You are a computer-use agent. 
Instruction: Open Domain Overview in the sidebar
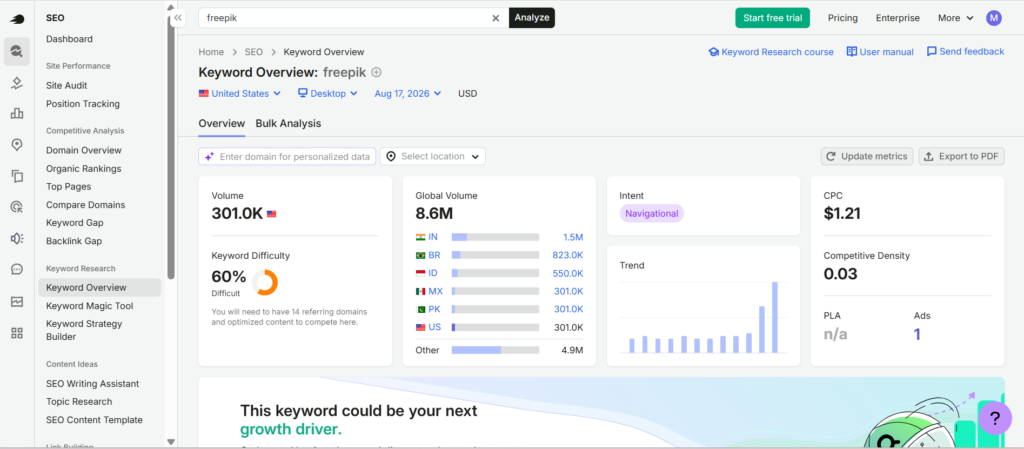pyautogui.click(x=84, y=150)
